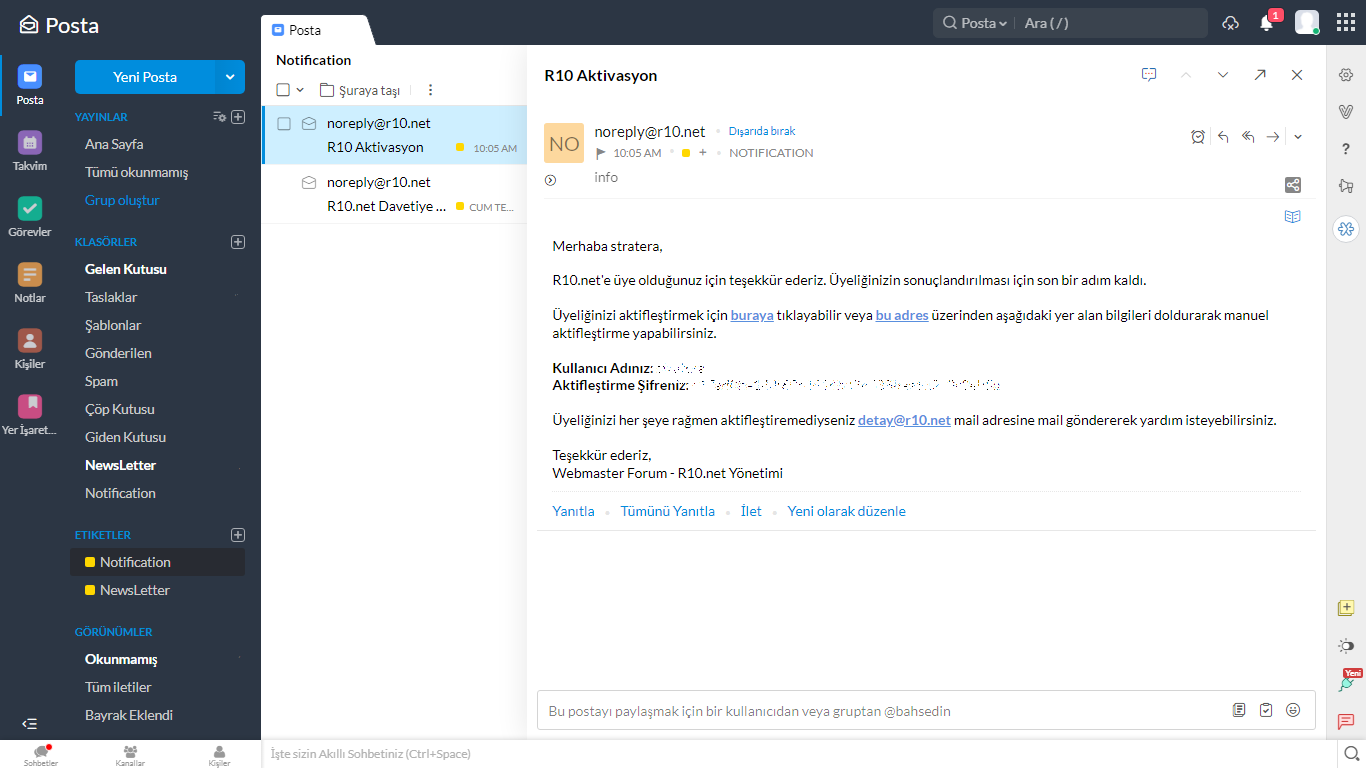Click the reply arrow icon in mail header
Viewport: 1366px width, 768px height.
pos(1223,137)
